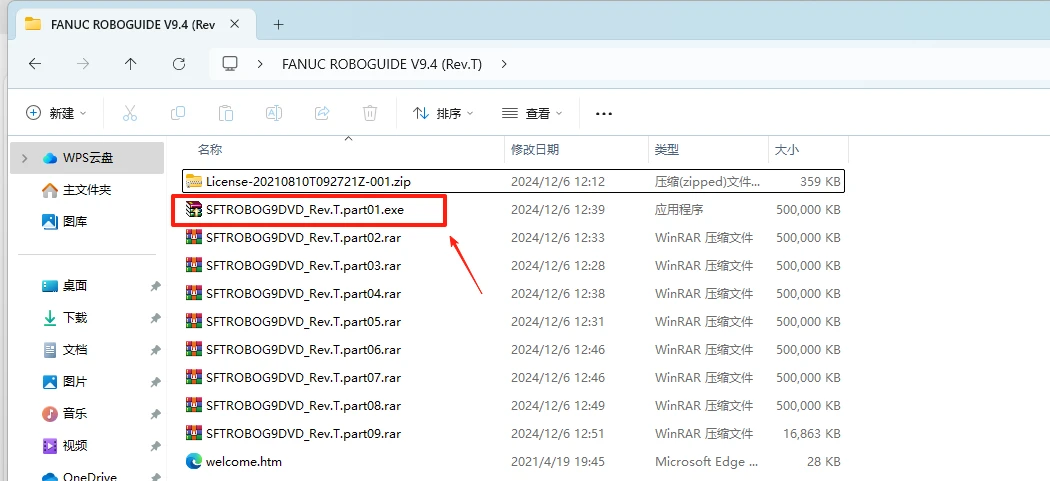Select SFTROBOG9DVD_Rev.T.part07.rar file
This screenshot has height=481, width=1050.
(513, 378)
